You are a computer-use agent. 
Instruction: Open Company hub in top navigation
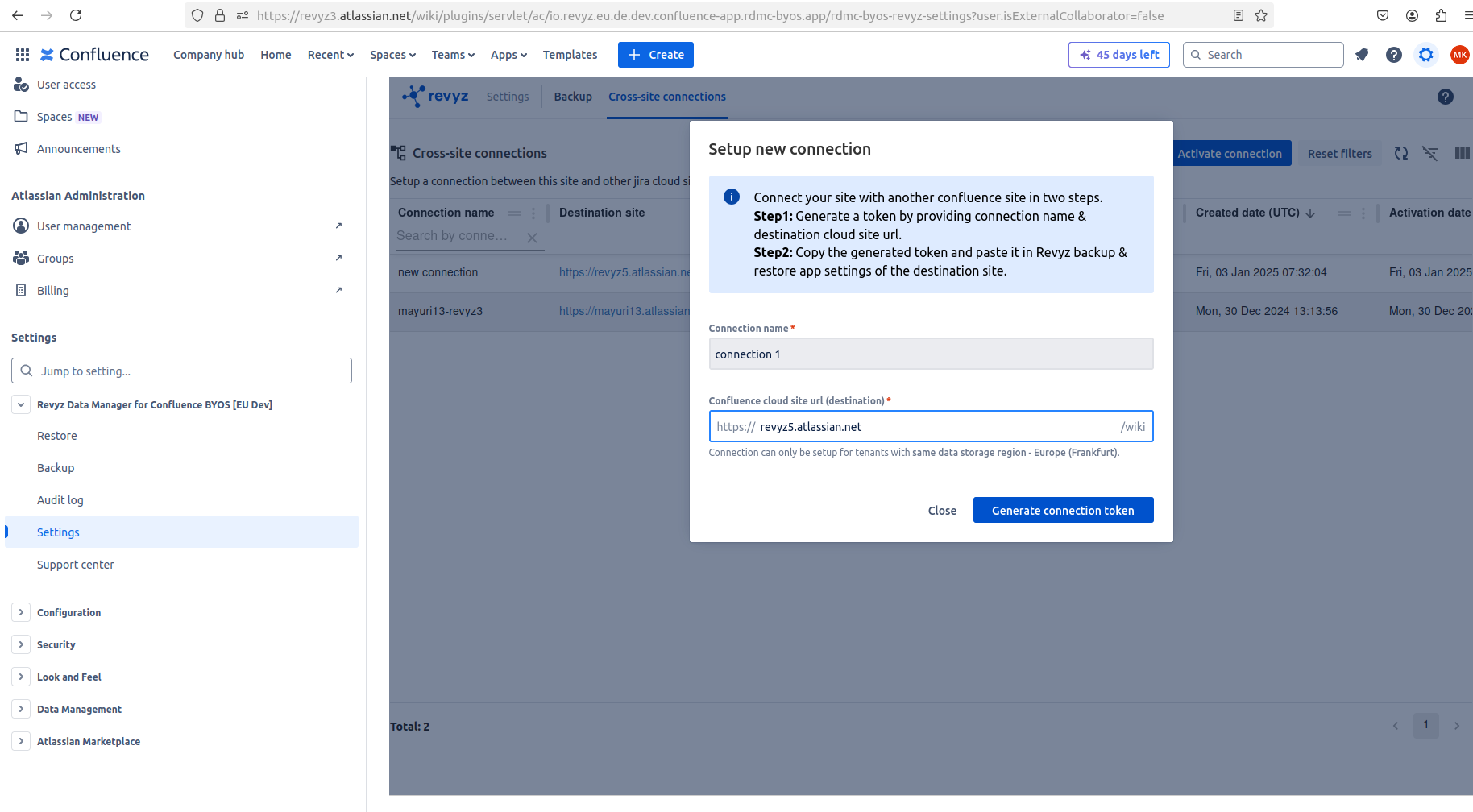pyautogui.click(x=209, y=55)
